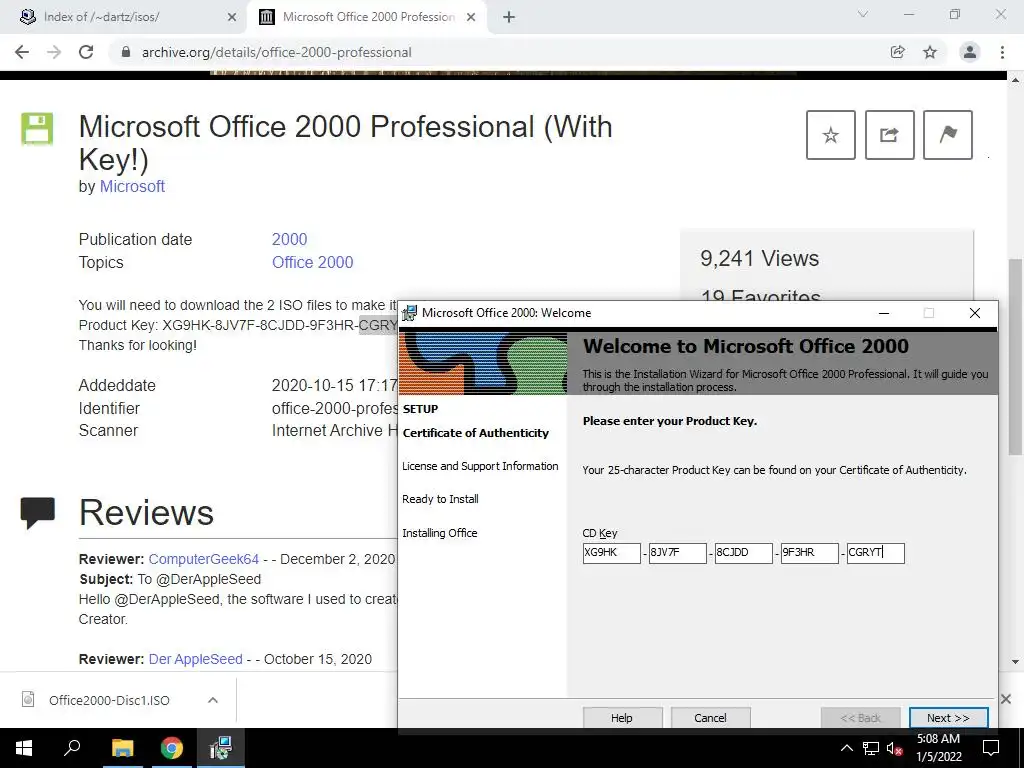Click Cancel in Office setup wizard
The height and width of the screenshot is (768, 1024).
point(711,718)
